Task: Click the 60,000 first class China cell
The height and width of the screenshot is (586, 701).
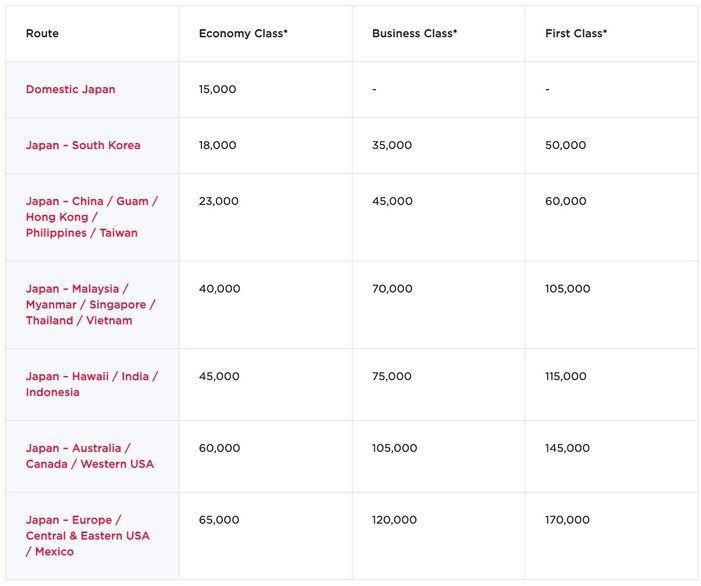Action: (566, 201)
